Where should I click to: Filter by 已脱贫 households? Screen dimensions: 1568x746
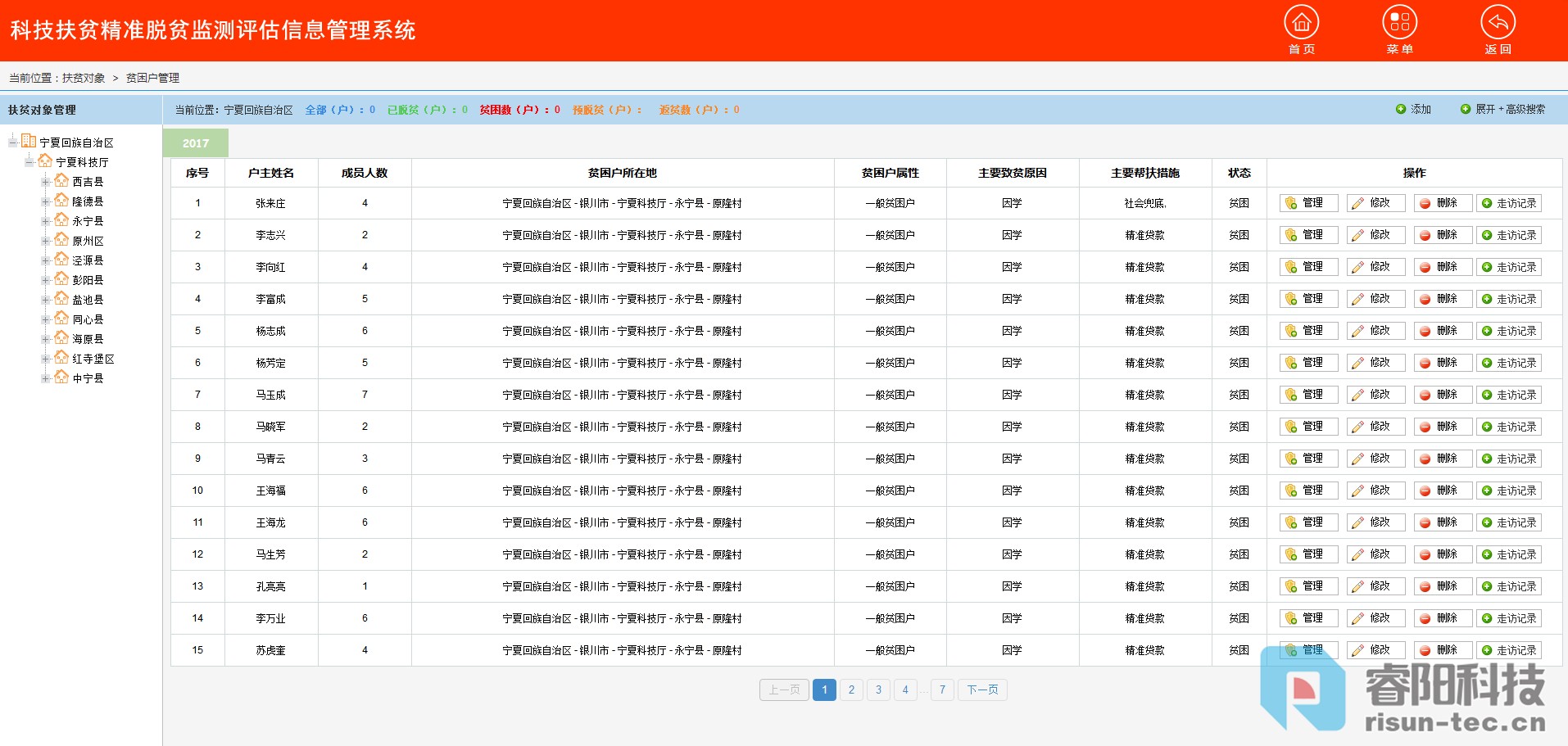coord(427,110)
